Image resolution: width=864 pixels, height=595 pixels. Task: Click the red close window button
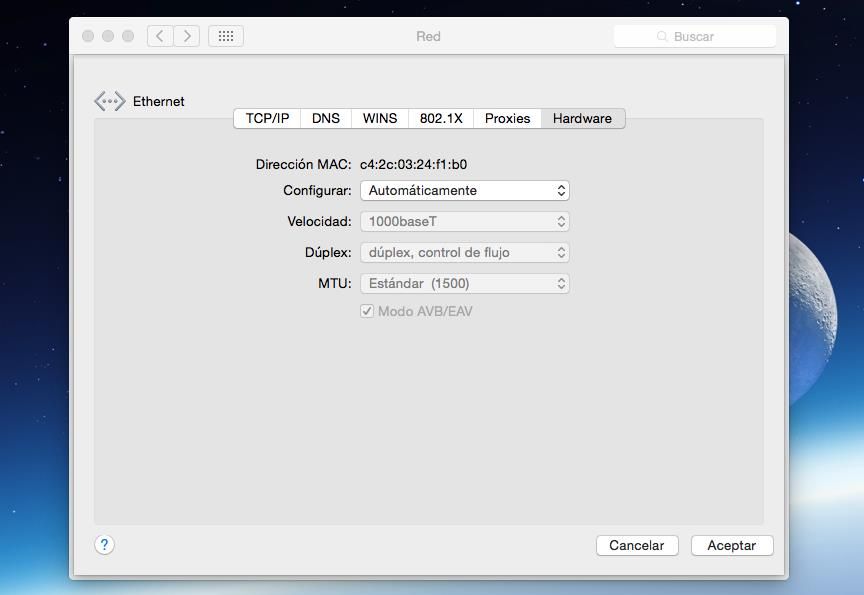(88, 36)
